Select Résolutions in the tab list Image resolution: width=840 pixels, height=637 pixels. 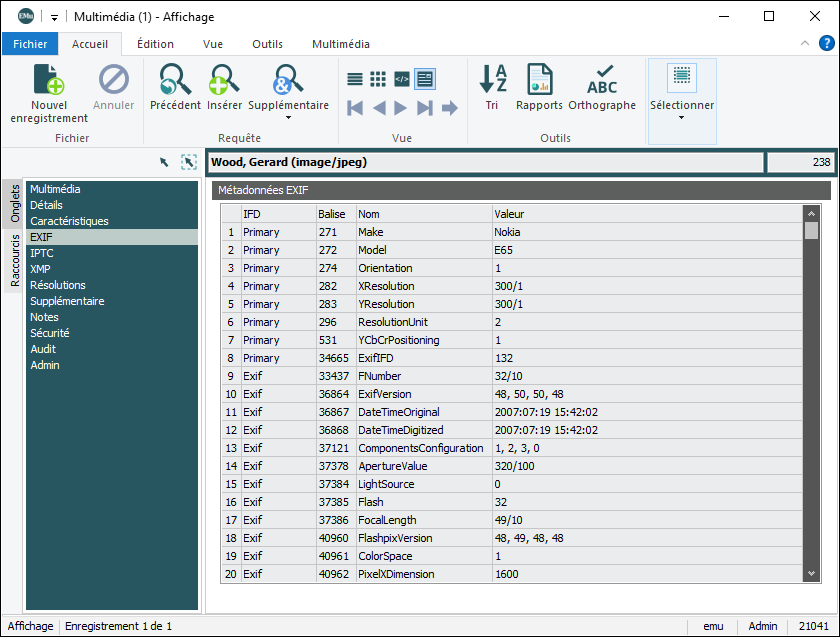pyautogui.click(x=59, y=285)
